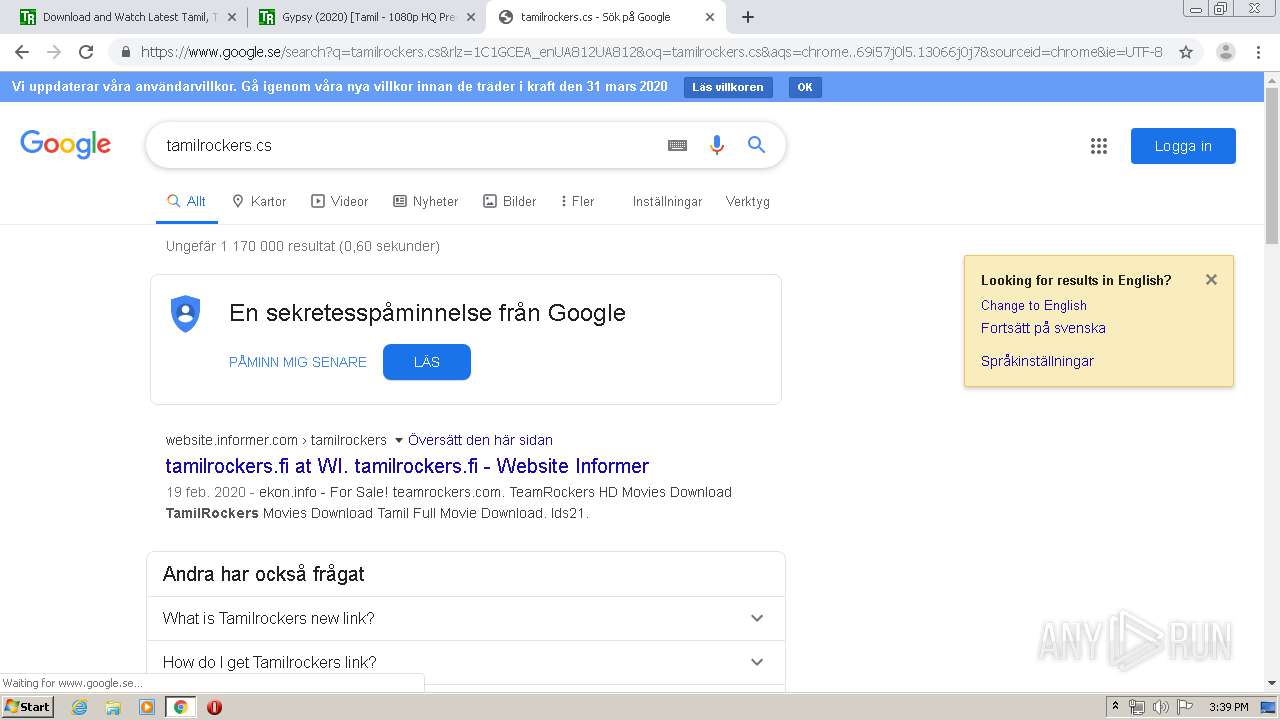This screenshot has height=720, width=1280.
Task: Open new tab with plus icon
Action: 748,17
